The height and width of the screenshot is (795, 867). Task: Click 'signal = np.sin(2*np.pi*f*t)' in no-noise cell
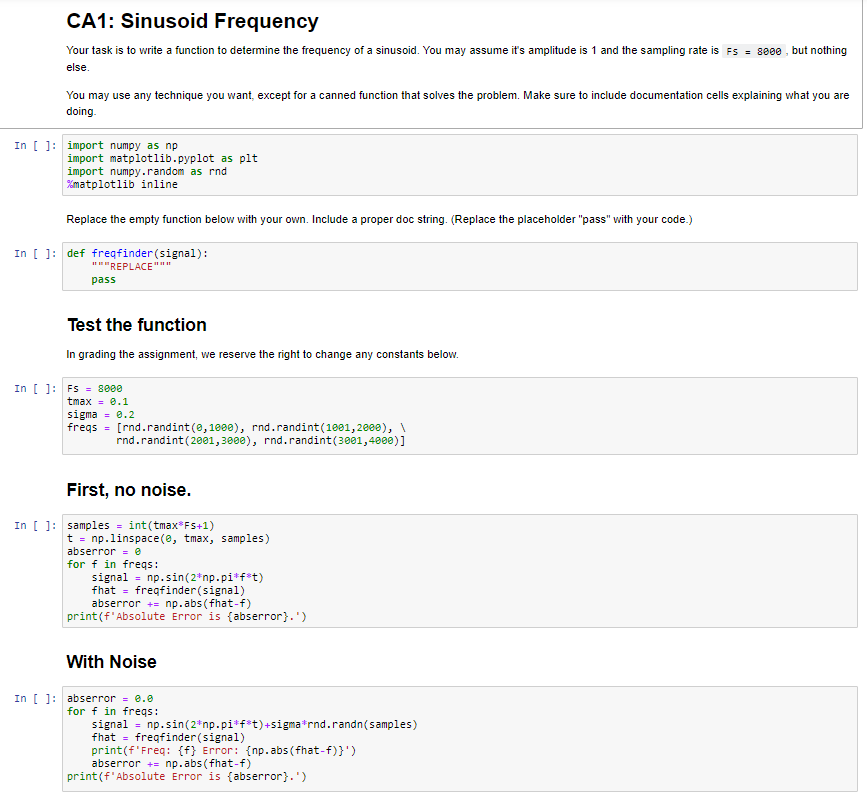(177, 578)
